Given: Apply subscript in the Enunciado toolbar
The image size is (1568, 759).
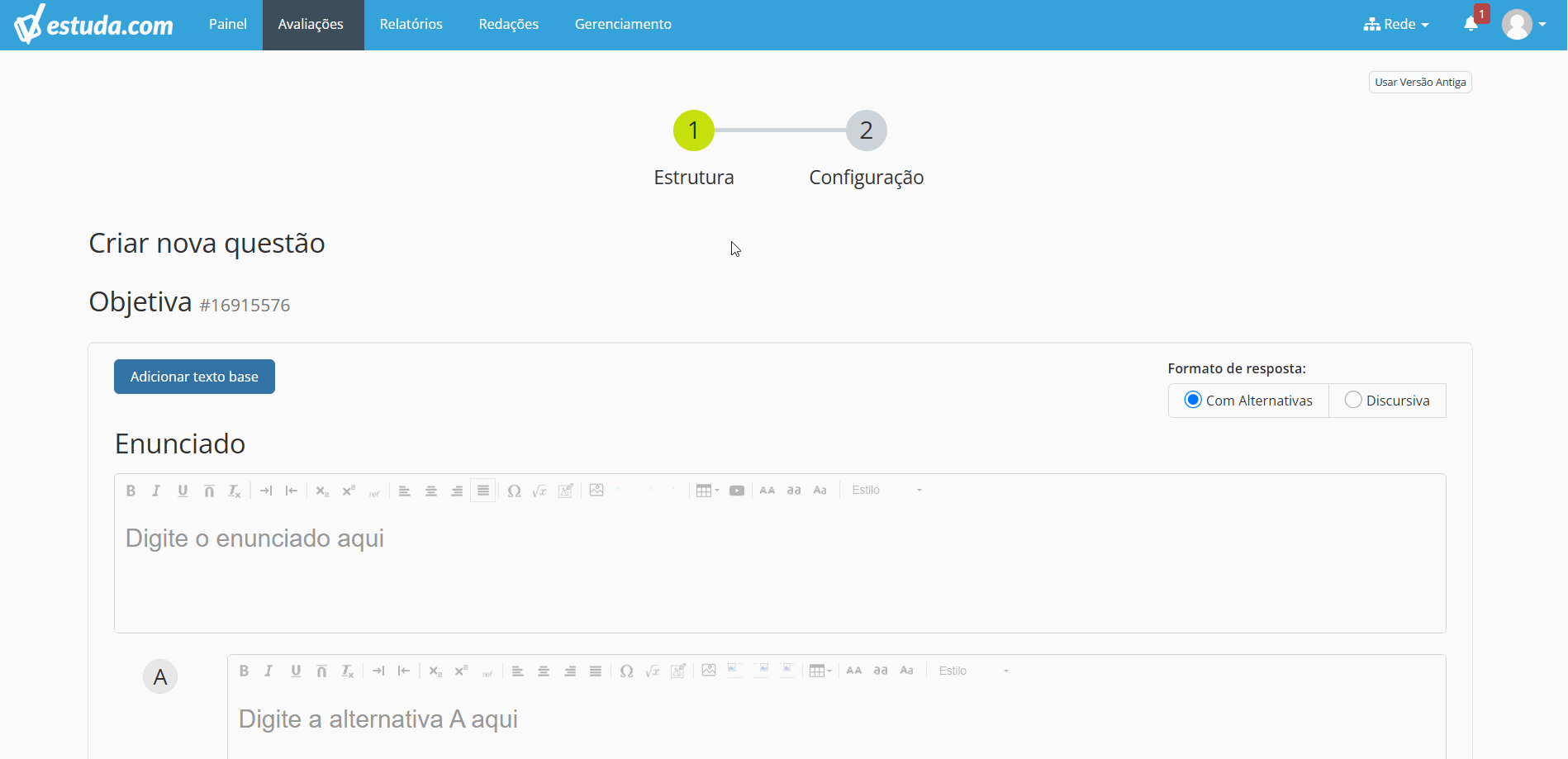Looking at the screenshot, I should point(322,491).
